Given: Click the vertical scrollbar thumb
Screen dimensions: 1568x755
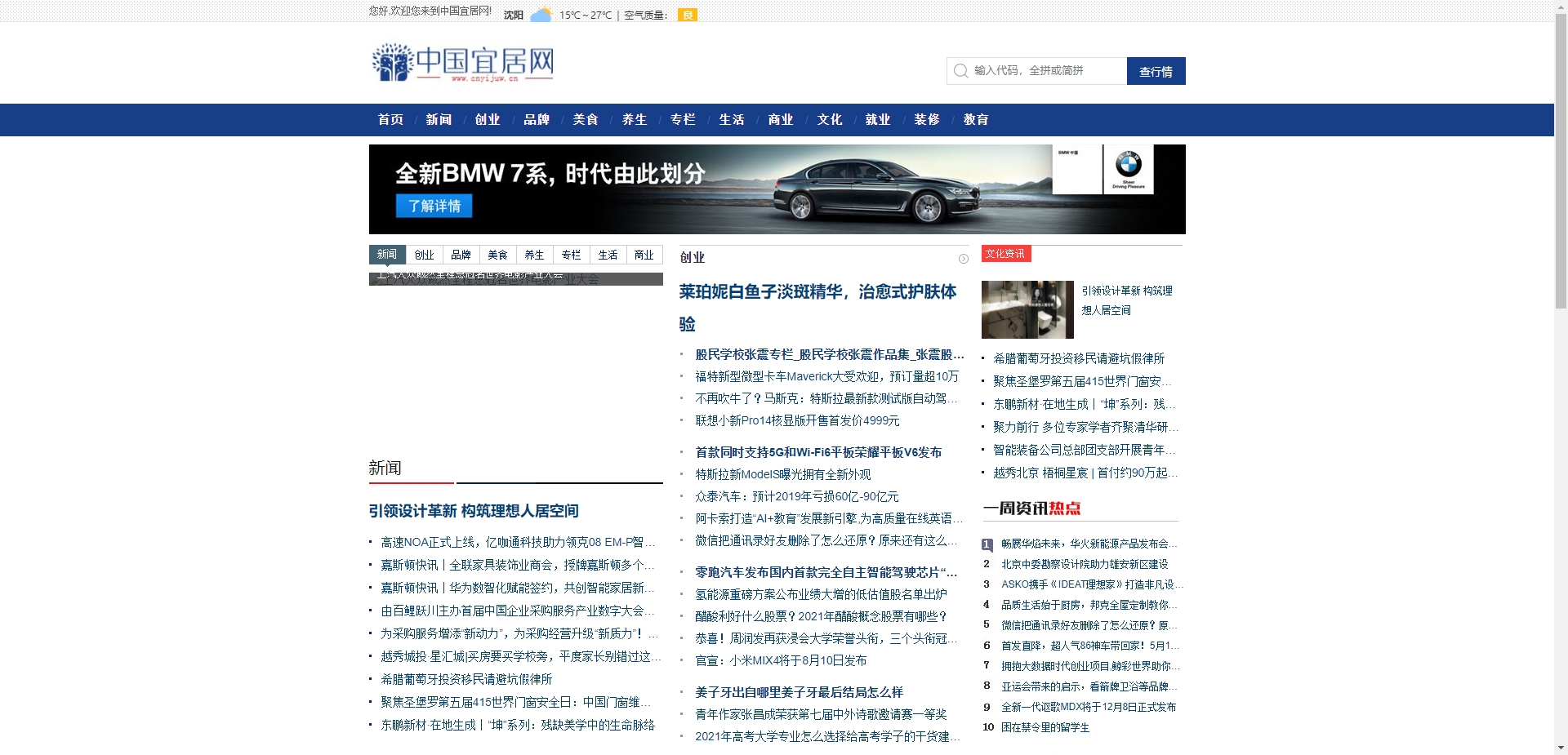Looking at the screenshot, I should (1561, 162).
